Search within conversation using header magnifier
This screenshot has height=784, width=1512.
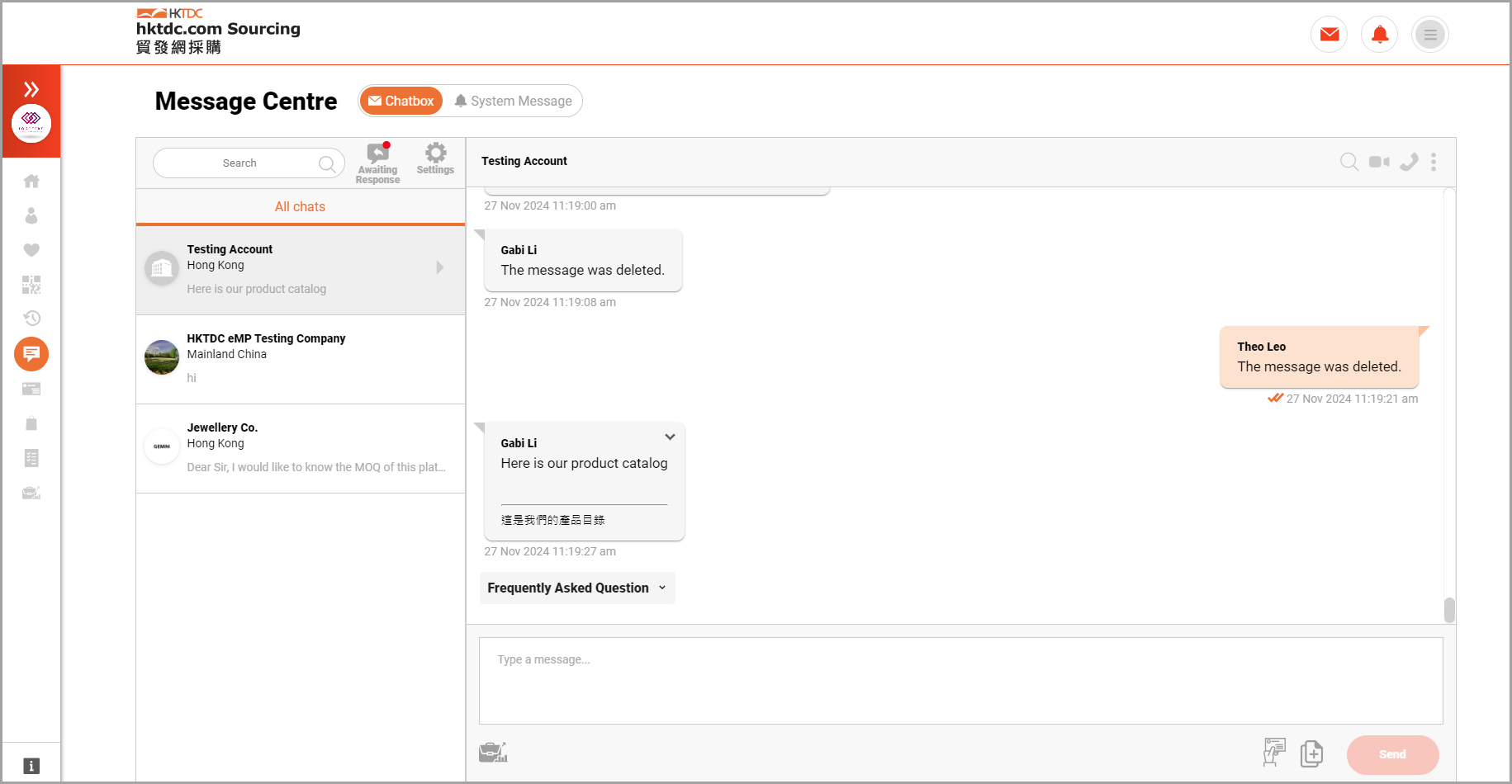pyautogui.click(x=1348, y=162)
